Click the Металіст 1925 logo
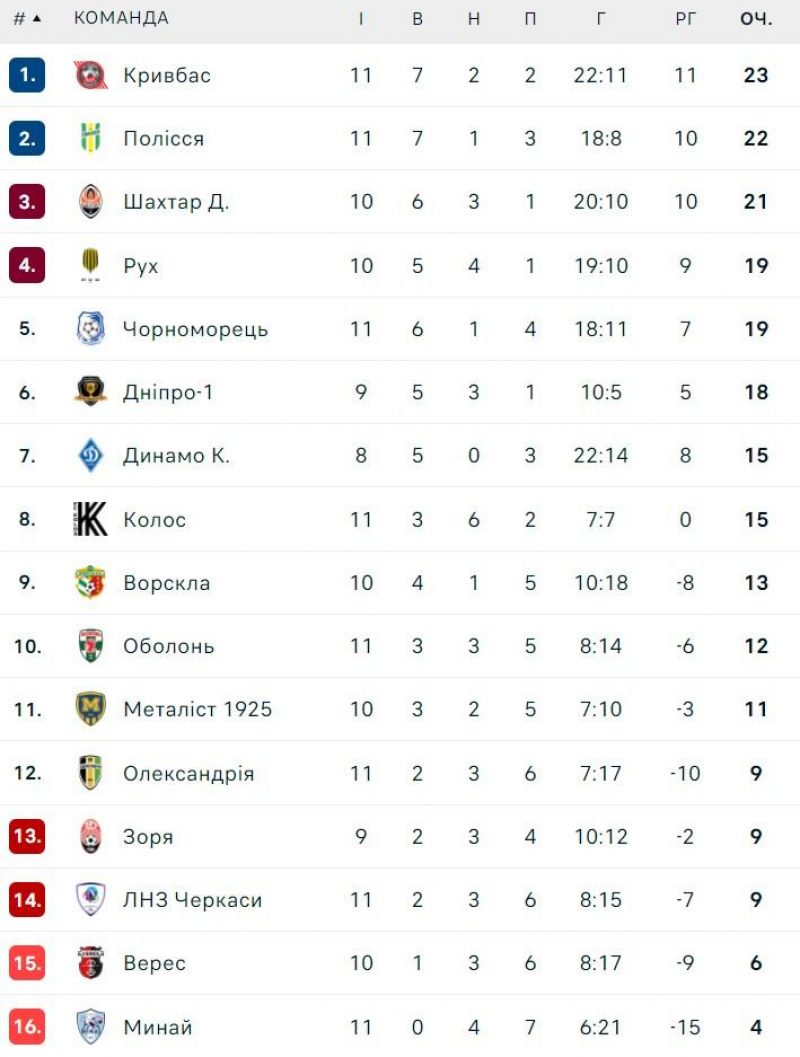The width and height of the screenshot is (800, 1057). [90, 709]
